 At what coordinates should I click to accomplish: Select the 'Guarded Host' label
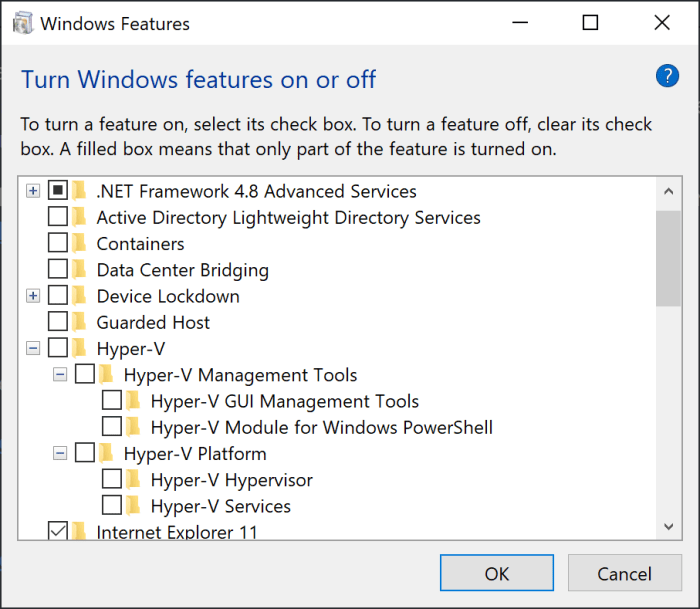(153, 323)
